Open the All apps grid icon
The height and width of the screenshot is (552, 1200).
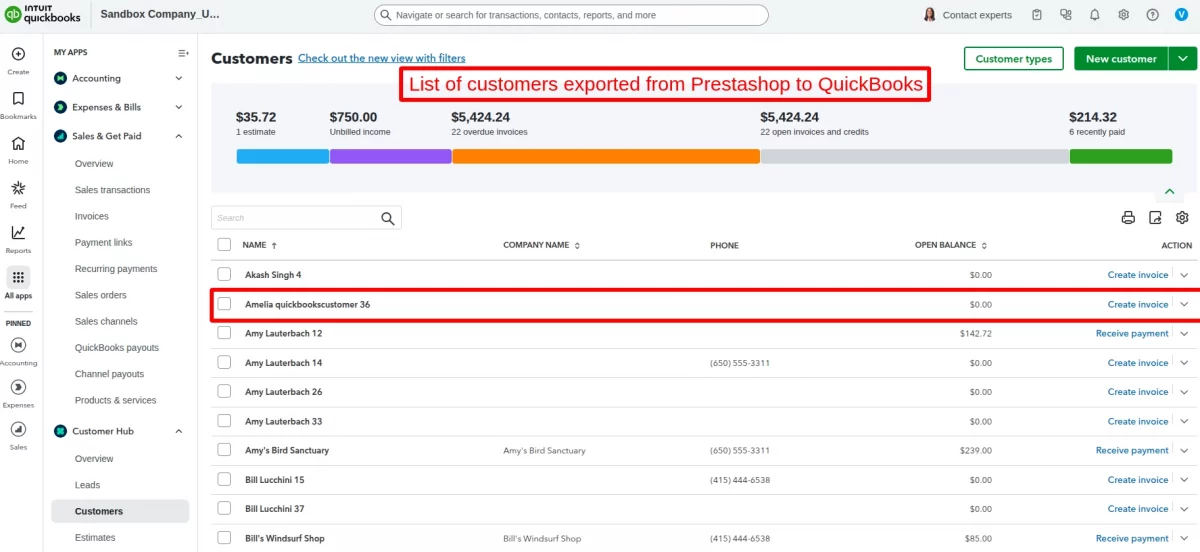[18, 277]
